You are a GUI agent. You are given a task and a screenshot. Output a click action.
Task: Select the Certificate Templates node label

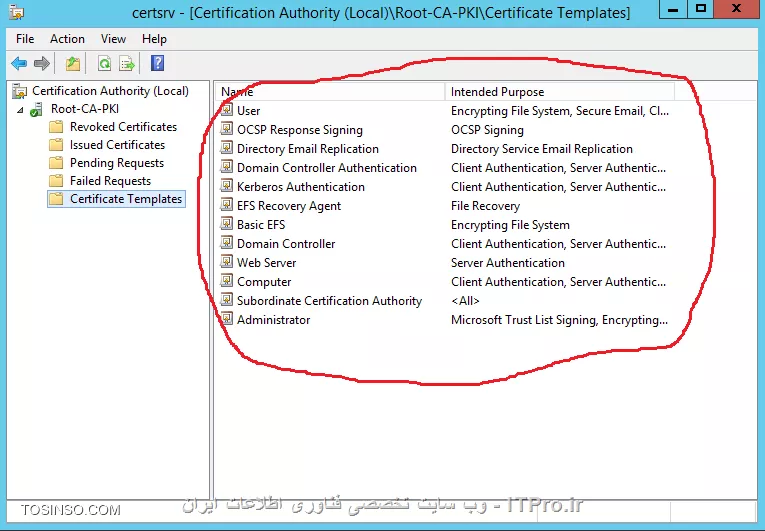point(126,199)
